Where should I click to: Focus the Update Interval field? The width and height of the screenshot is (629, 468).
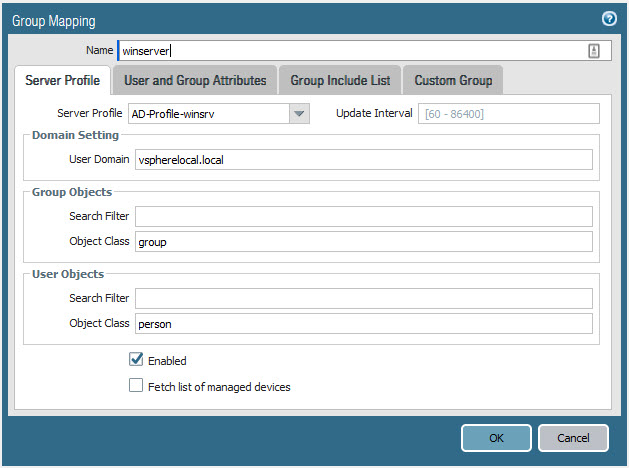point(507,114)
